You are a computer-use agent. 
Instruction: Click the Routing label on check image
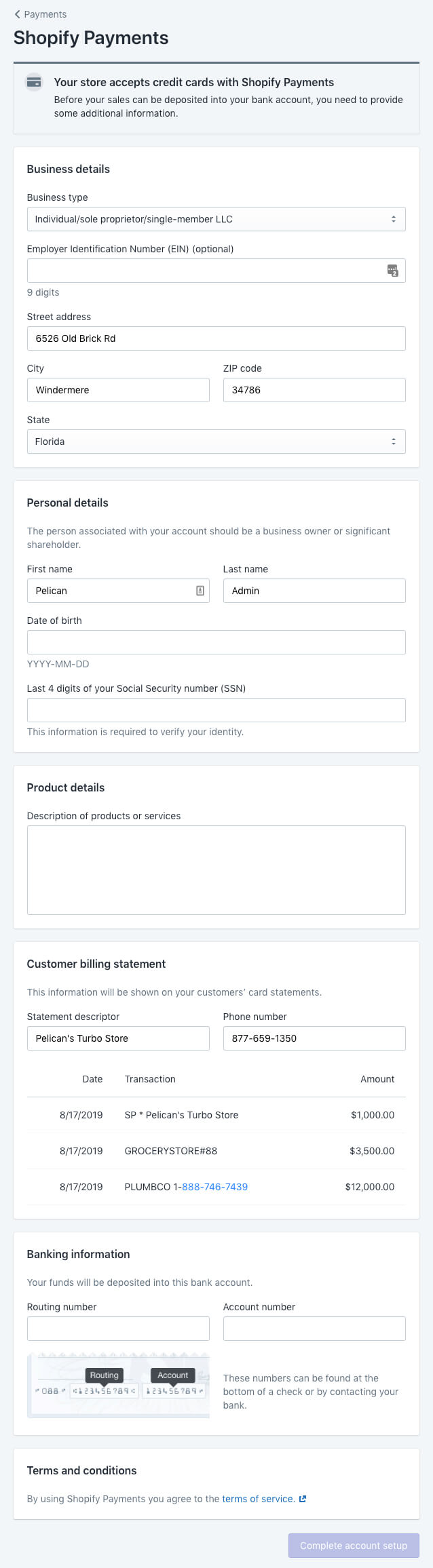[x=105, y=1375]
